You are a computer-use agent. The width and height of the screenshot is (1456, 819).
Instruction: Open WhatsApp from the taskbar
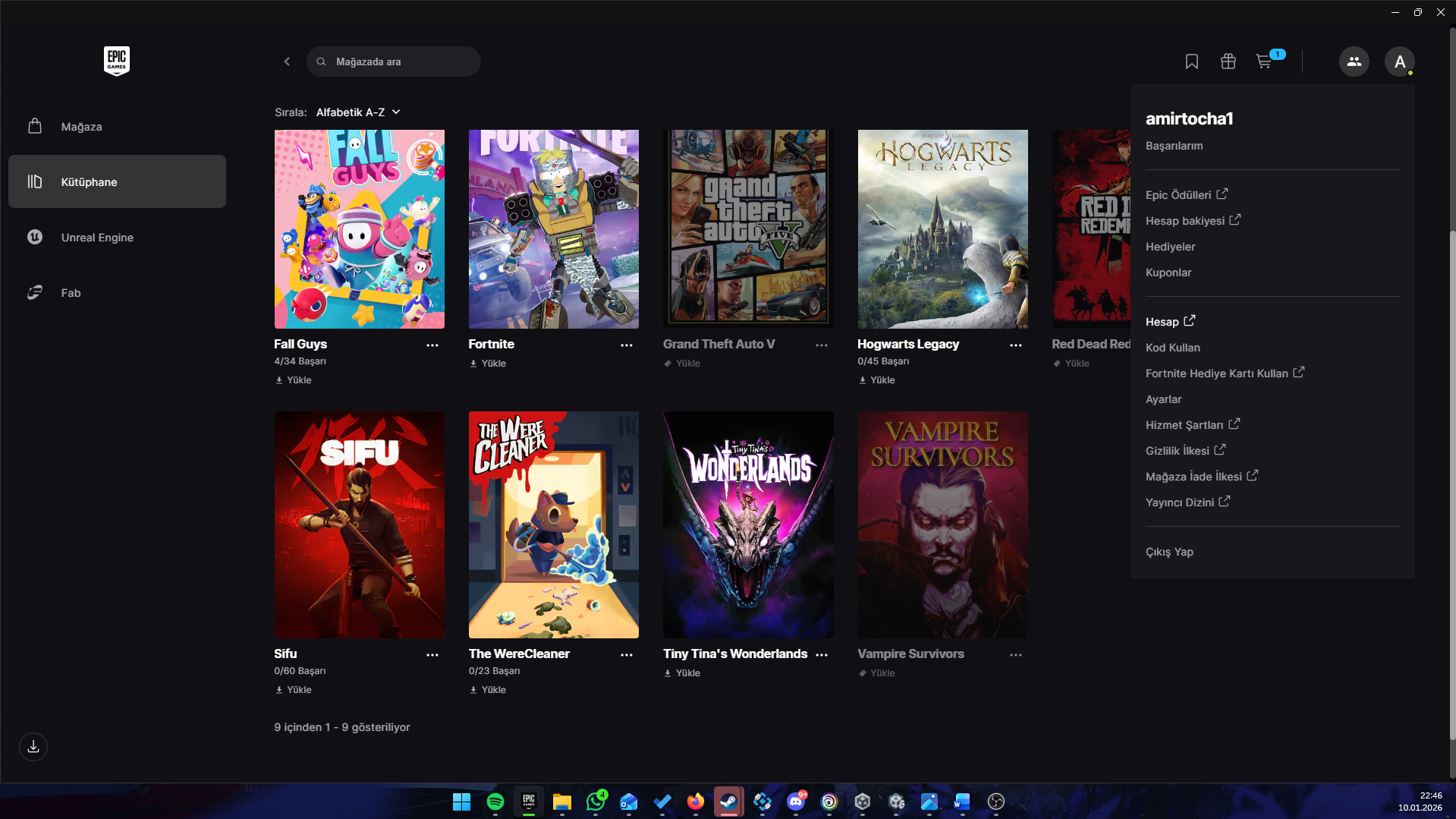[x=596, y=802]
